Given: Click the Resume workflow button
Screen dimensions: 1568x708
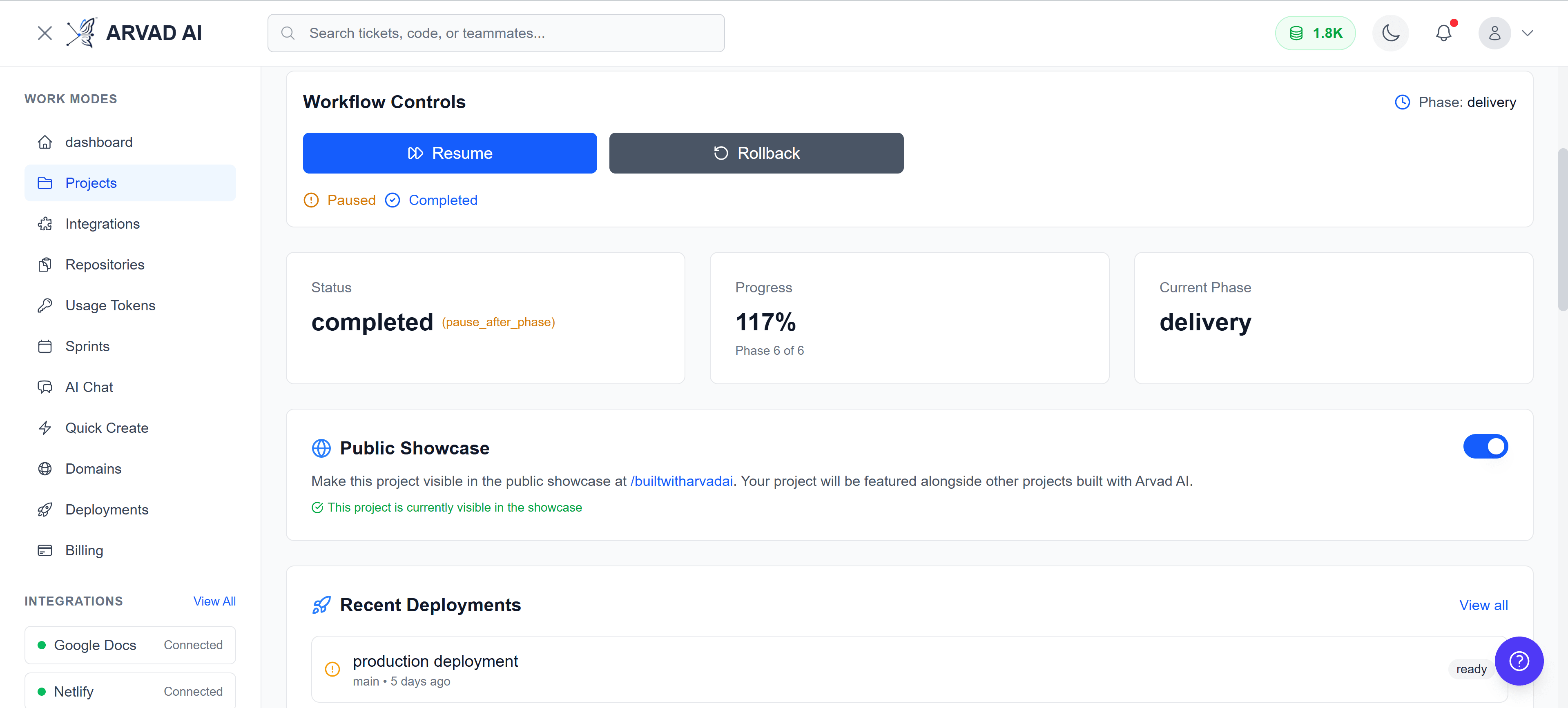Looking at the screenshot, I should [450, 153].
